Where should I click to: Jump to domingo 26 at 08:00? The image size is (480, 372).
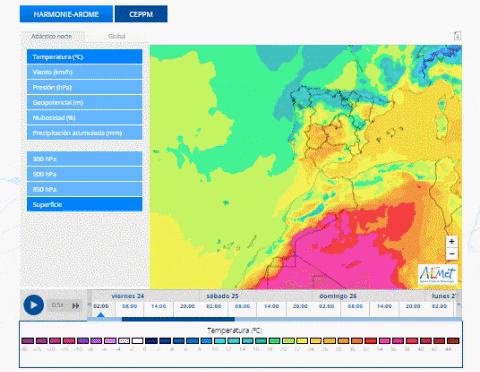pos(355,306)
